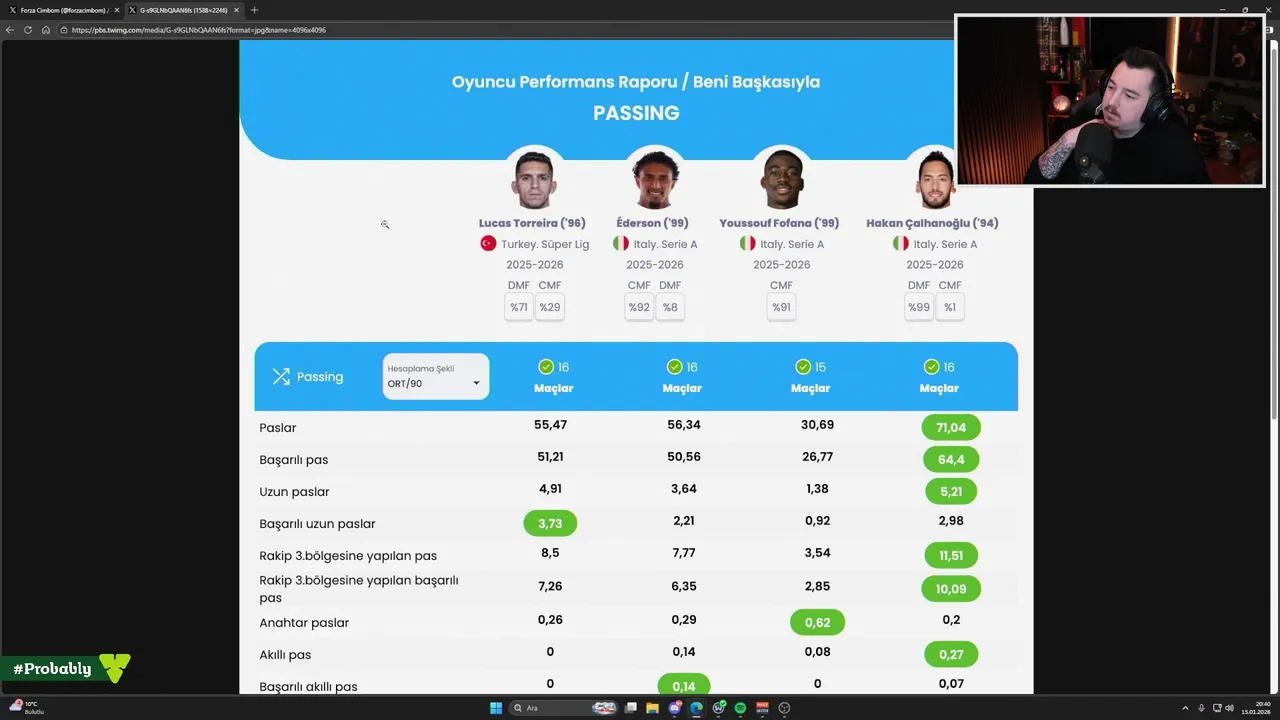Image resolution: width=1280 pixels, height=720 pixels.
Task: Click Torreira's %71 DMF badge
Action: [x=519, y=307]
